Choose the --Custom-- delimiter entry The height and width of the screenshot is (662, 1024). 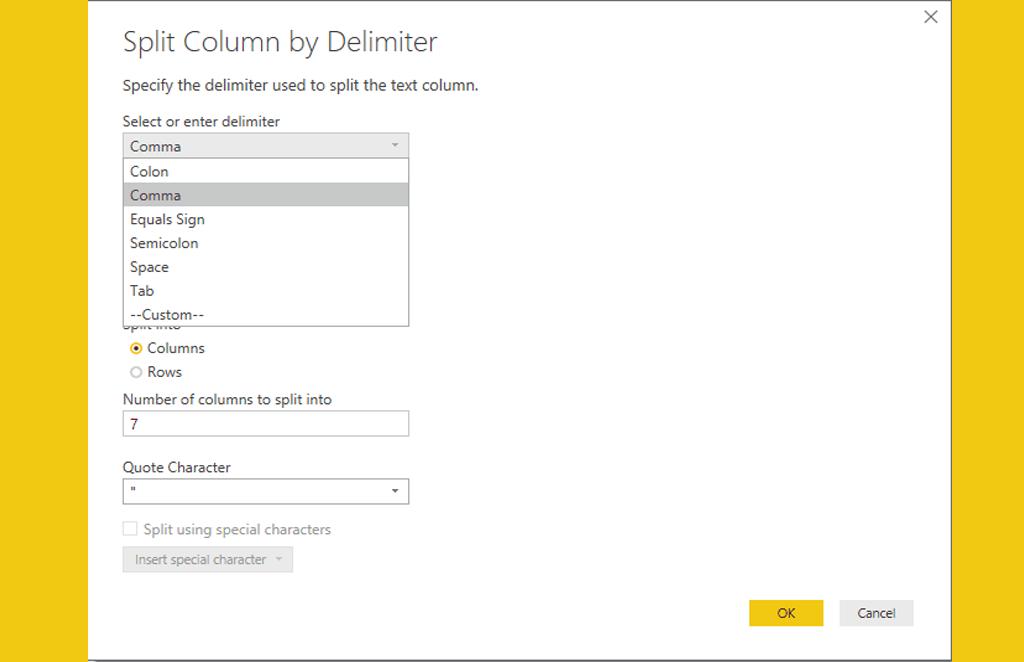pyautogui.click(x=167, y=315)
